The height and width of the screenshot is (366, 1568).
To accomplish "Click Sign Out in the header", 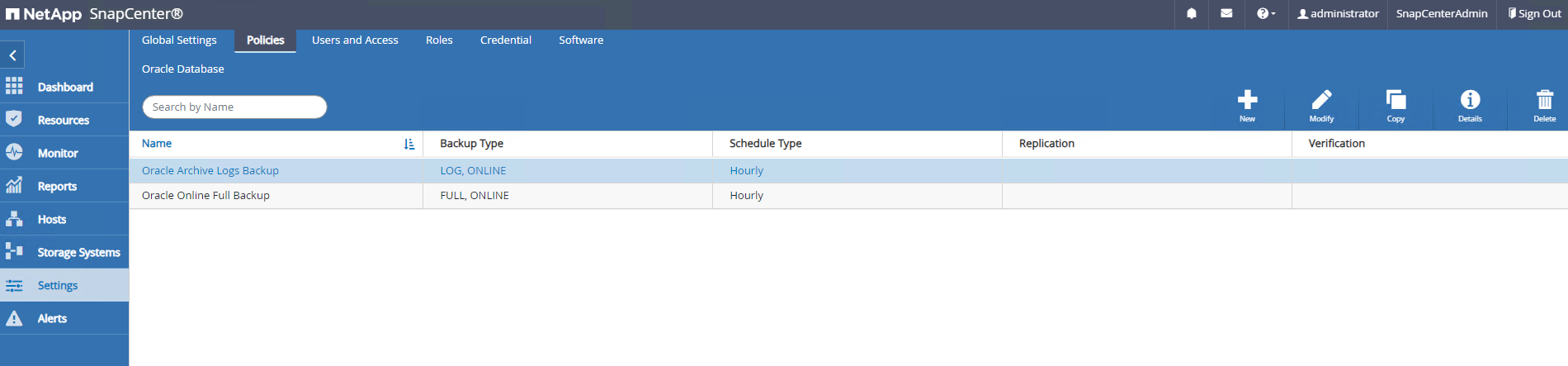I will [x=1534, y=14].
